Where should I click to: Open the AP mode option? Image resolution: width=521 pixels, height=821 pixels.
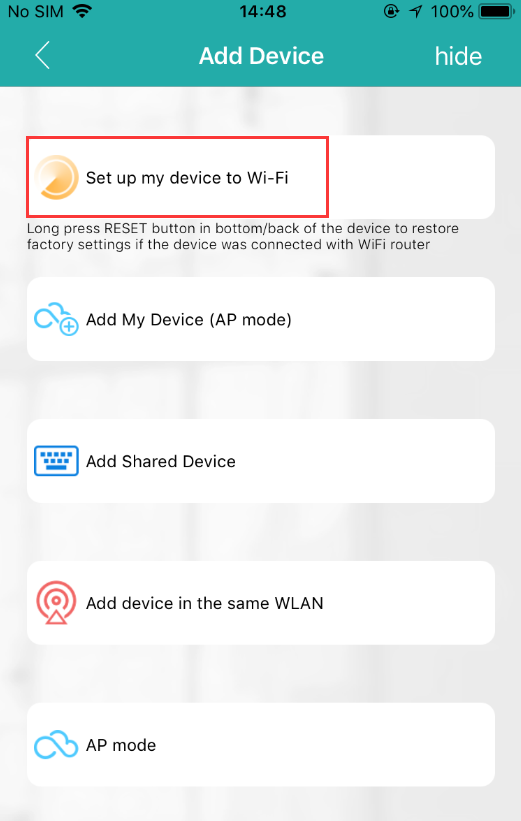pyautogui.click(x=261, y=744)
